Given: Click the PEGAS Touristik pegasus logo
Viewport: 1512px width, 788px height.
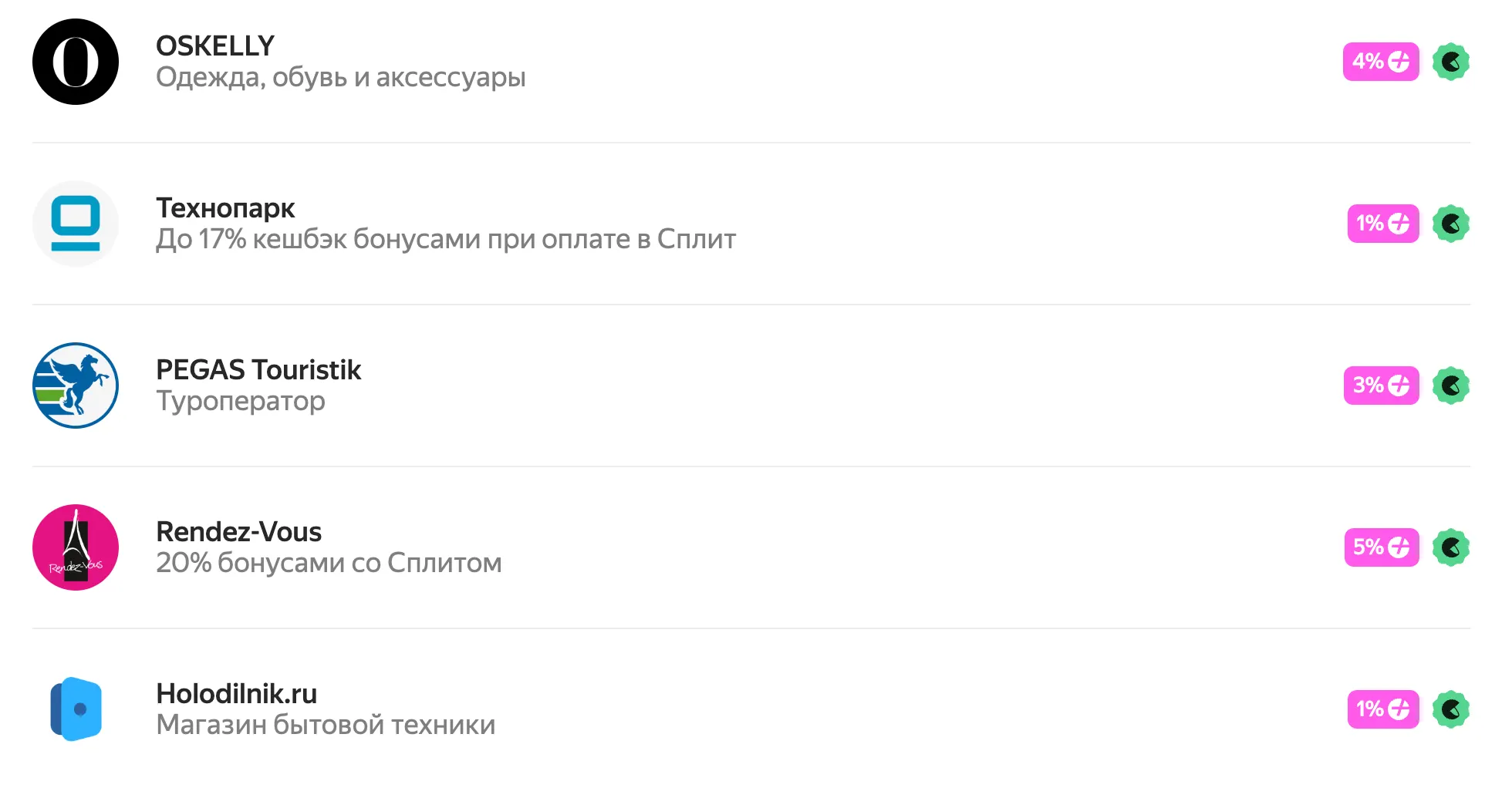Looking at the screenshot, I should pyautogui.click(x=76, y=386).
